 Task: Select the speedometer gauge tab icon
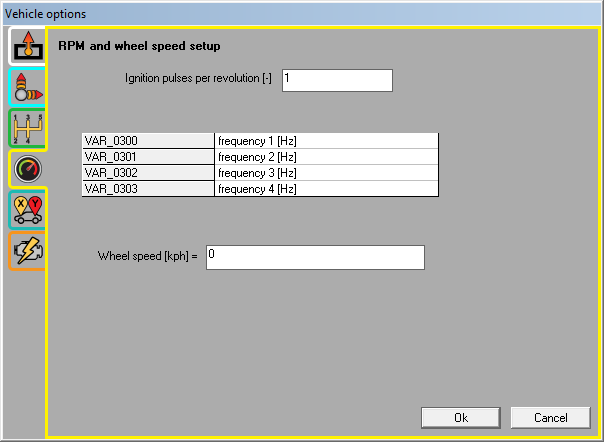(x=27, y=169)
